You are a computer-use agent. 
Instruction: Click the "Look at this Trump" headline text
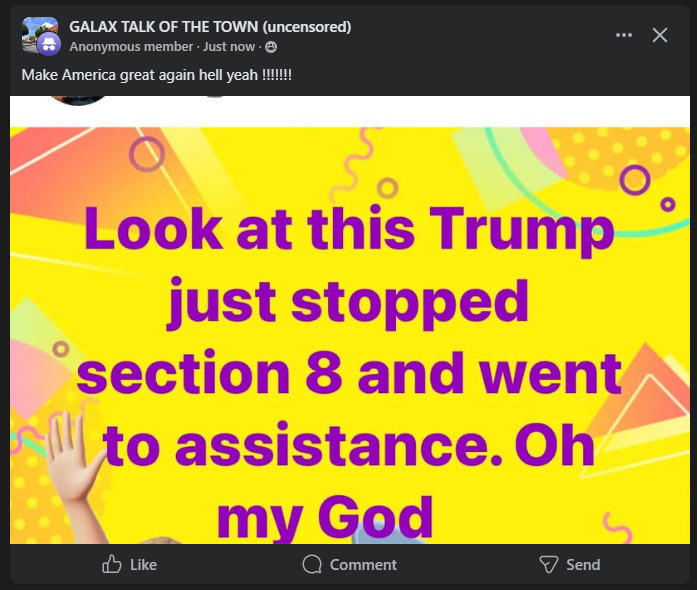[x=349, y=227]
